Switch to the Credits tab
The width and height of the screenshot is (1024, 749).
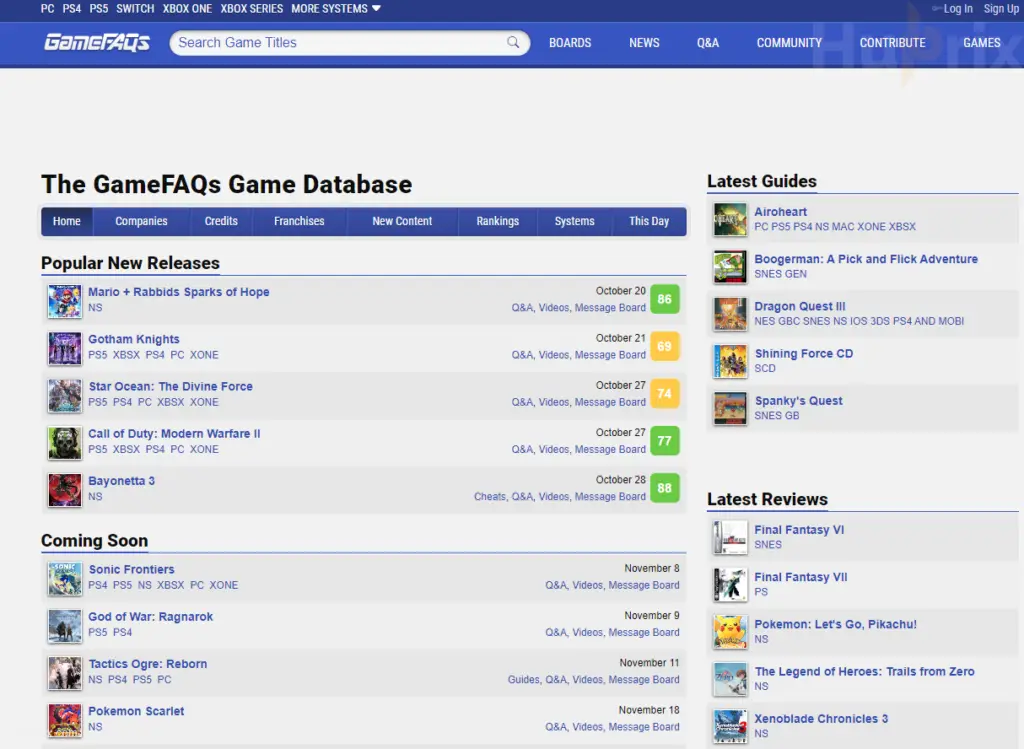(221, 221)
